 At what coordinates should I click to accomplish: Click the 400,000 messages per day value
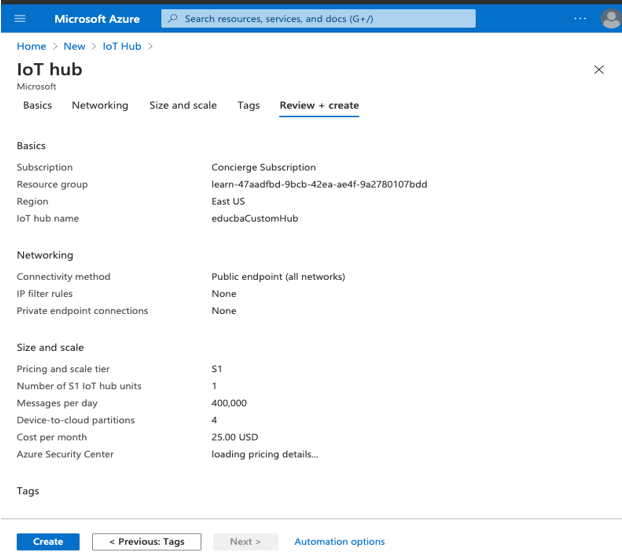coord(229,403)
